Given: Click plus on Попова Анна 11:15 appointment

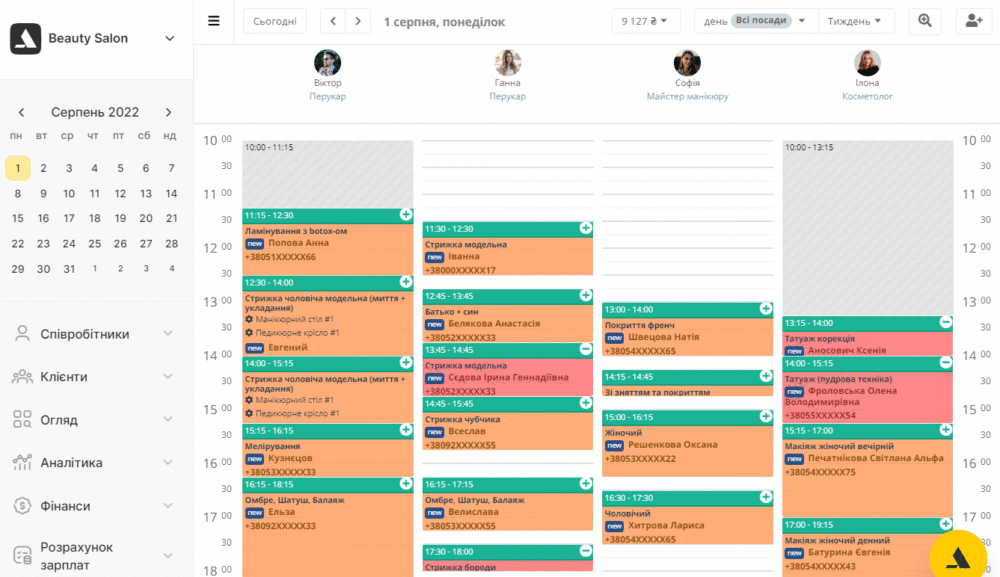Looking at the screenshot, I should [406, 215].
